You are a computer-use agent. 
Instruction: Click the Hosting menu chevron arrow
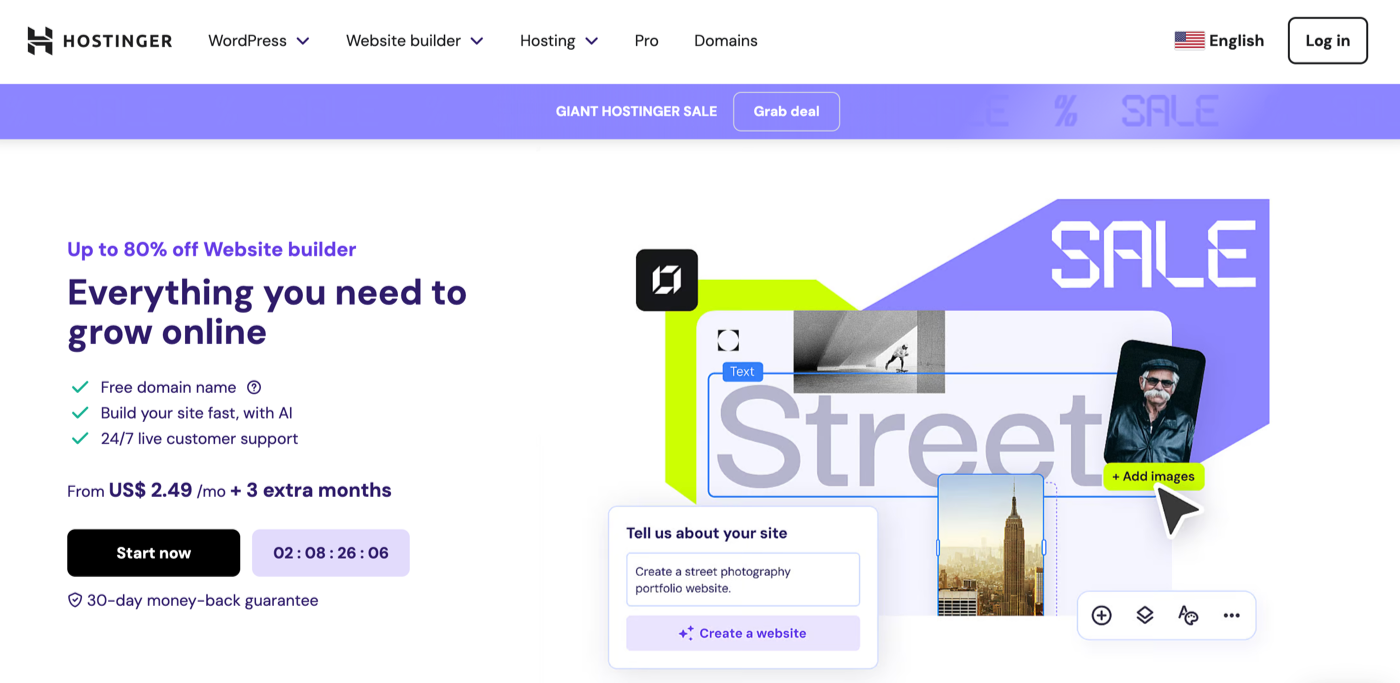click(x=591, y=41)
